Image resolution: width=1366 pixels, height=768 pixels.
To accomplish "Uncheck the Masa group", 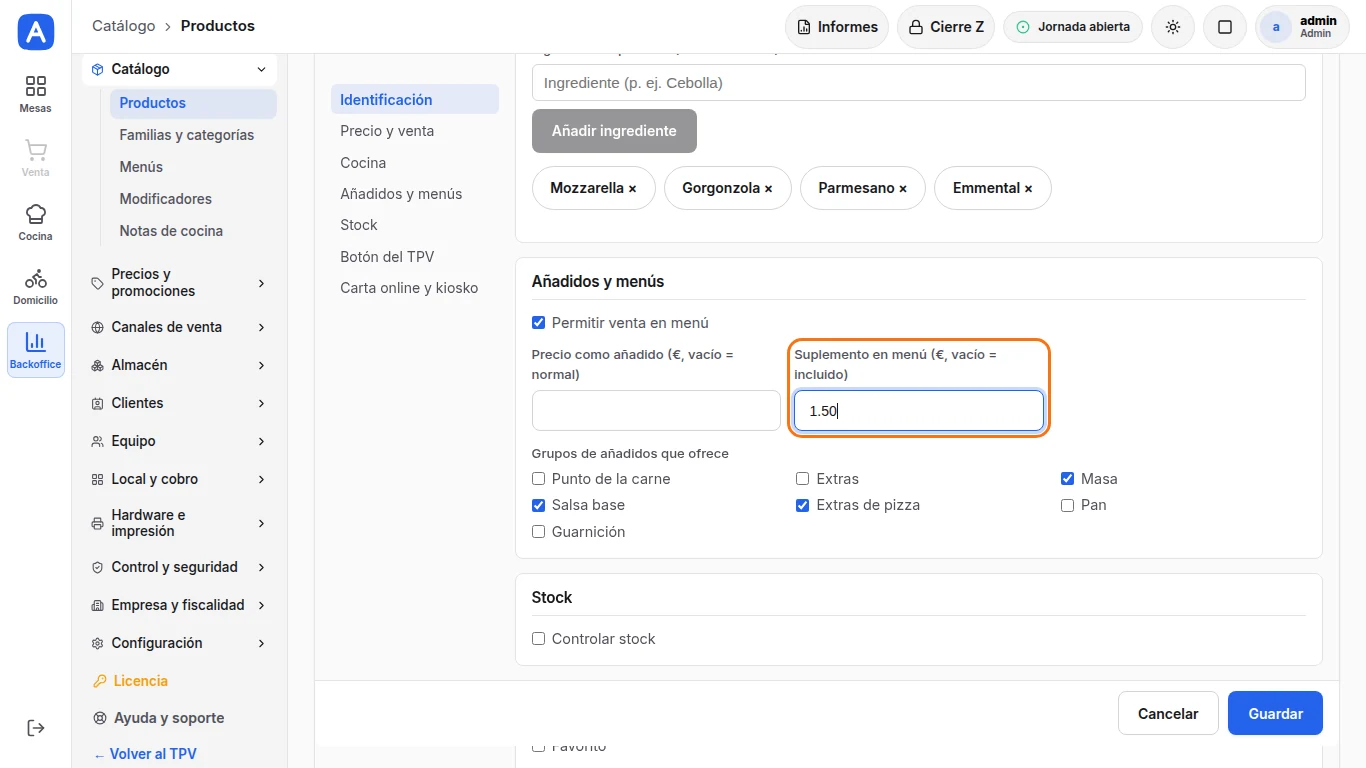I will click(x=1067, y=479).
